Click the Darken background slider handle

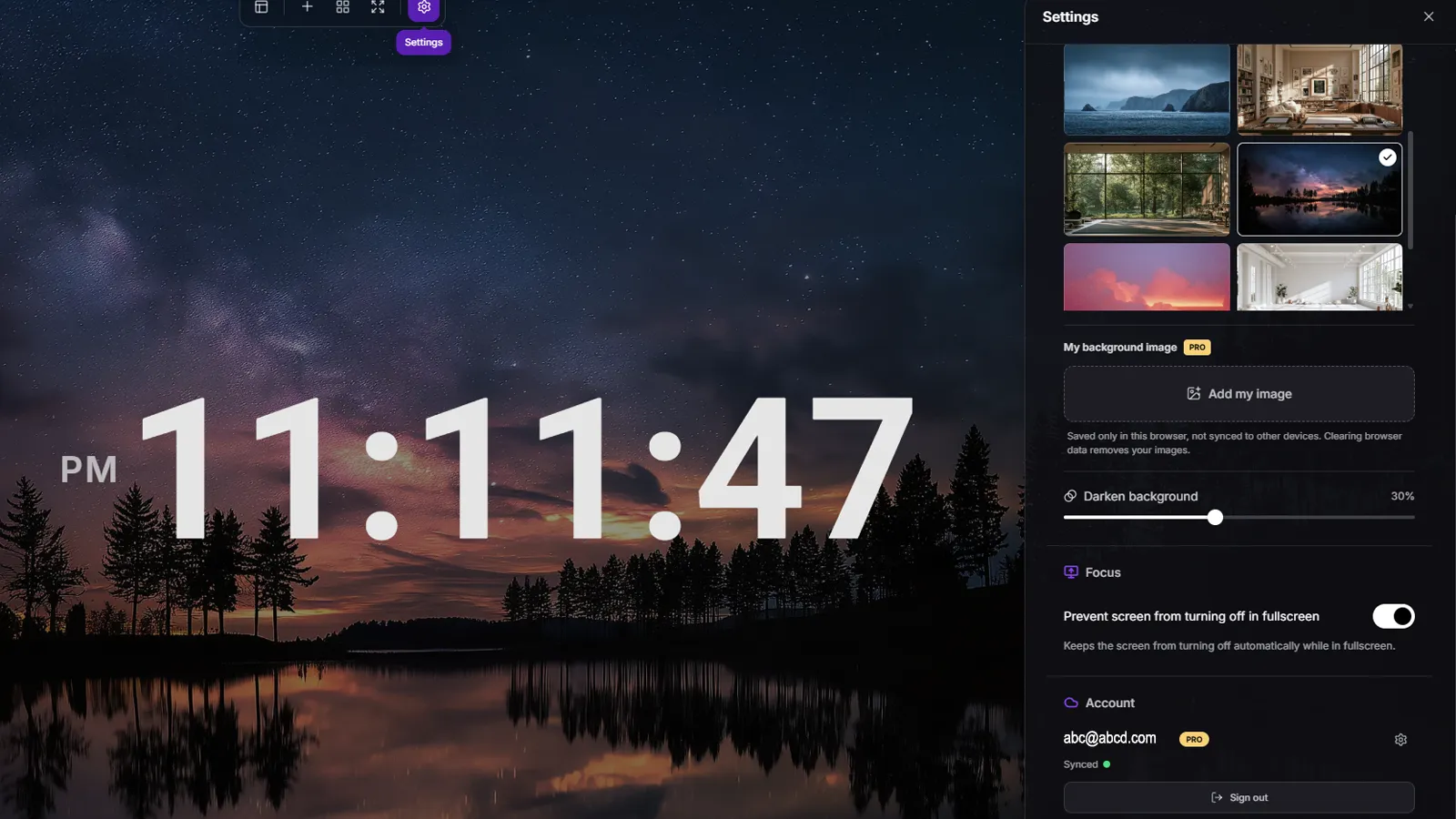click(x=1215, y=518)
